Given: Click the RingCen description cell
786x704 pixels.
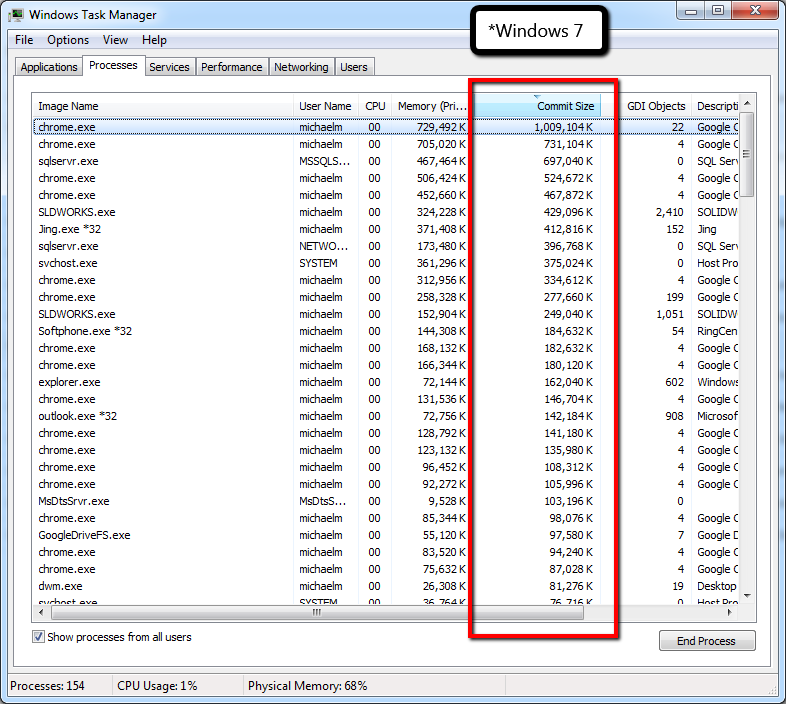Looking at the screenshot, I should click(x=717, y=331).
